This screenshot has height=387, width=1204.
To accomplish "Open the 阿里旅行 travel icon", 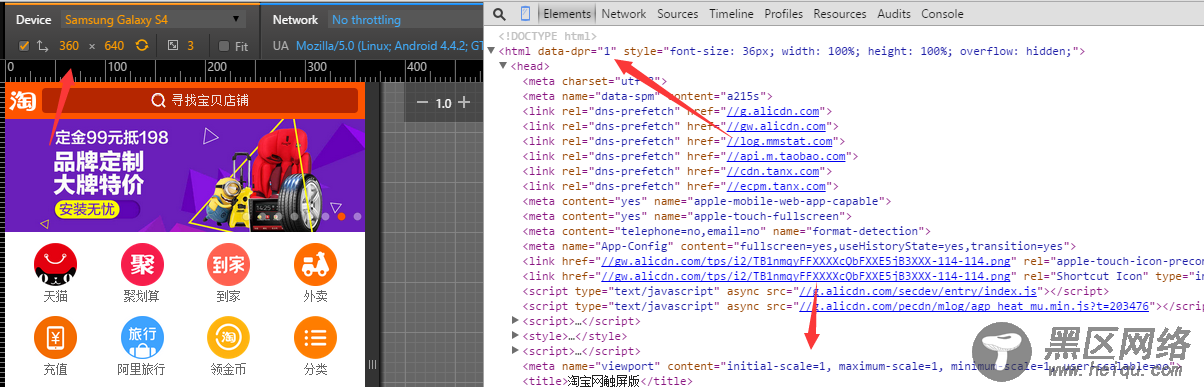I will click(141, 338).
